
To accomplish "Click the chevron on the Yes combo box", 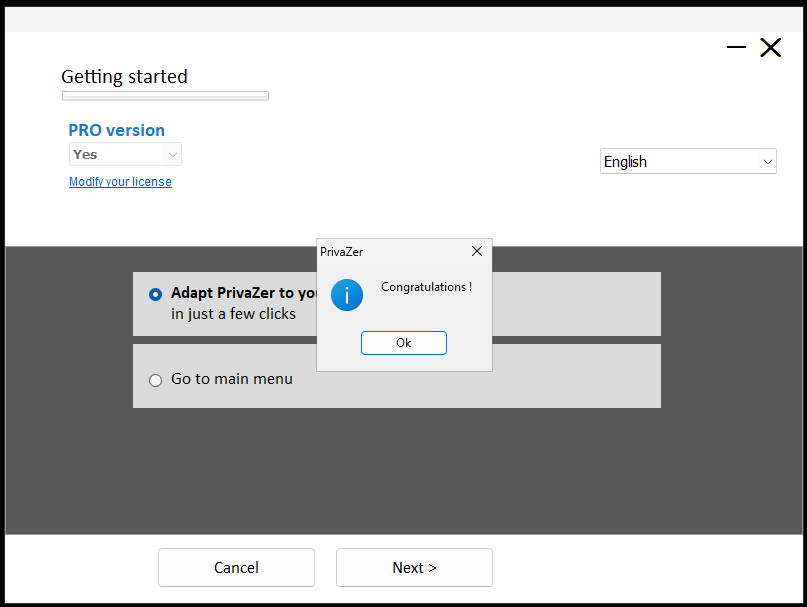I will (x=173, y=154).
